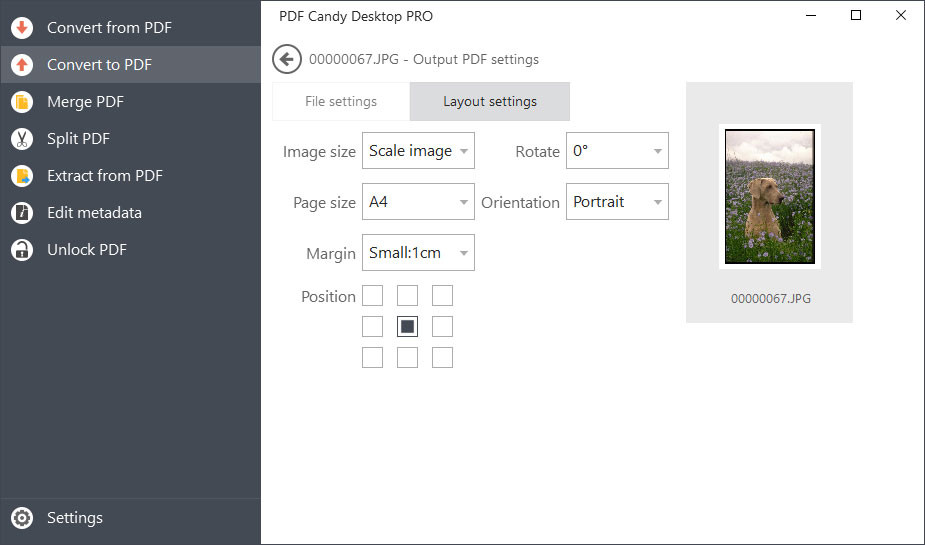Set position to bottom-center box

pyautogui.click(x=408, y=357)
